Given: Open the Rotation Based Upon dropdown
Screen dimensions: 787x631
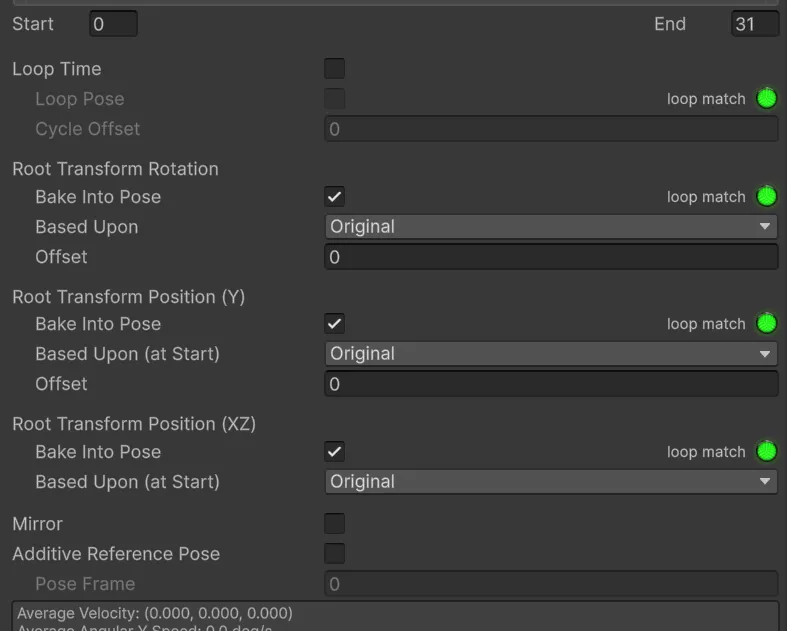Looking at the screenshot, I should (x=551, y=226).
